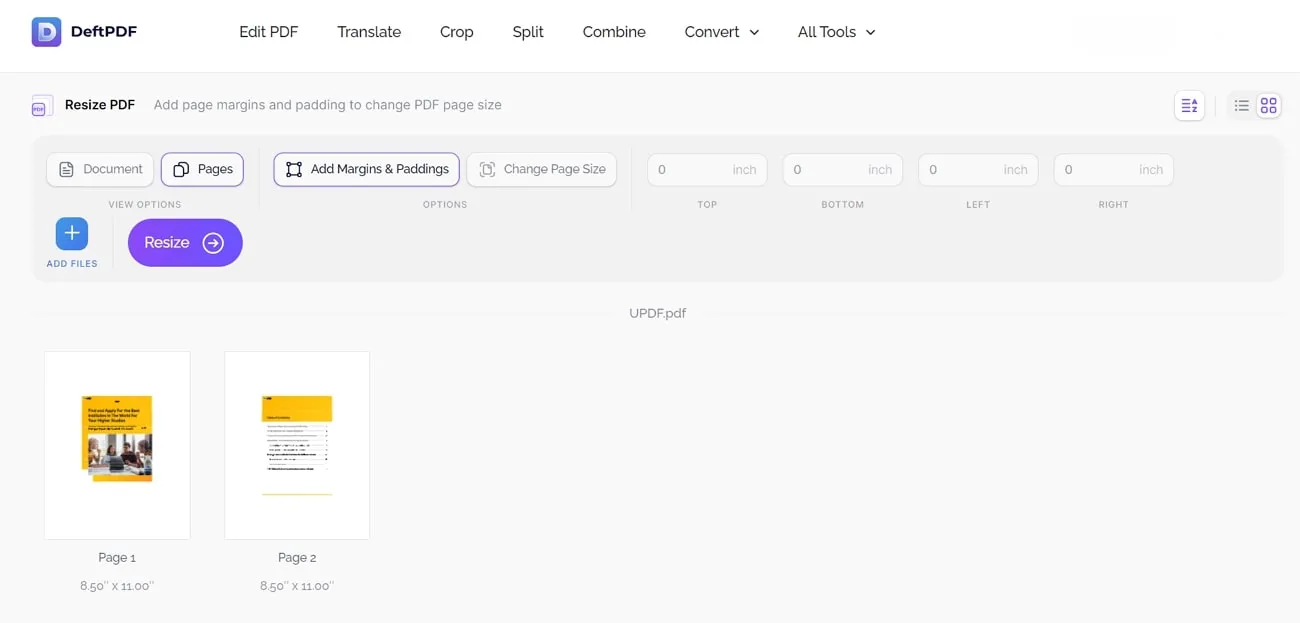Screen dimensions: 1300x623
Task: Click the Page 1 label
Action: click(117, 557)
